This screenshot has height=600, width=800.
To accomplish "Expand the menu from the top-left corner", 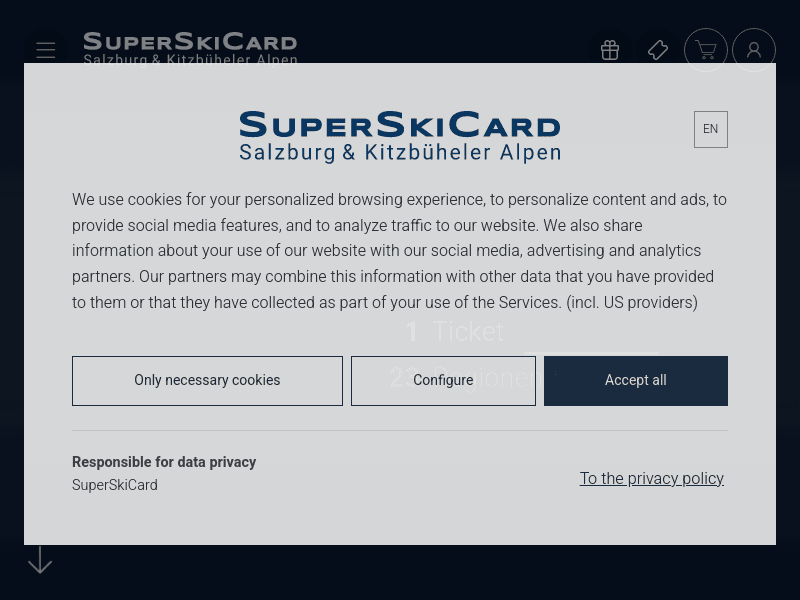I will [x=46, y=50].
